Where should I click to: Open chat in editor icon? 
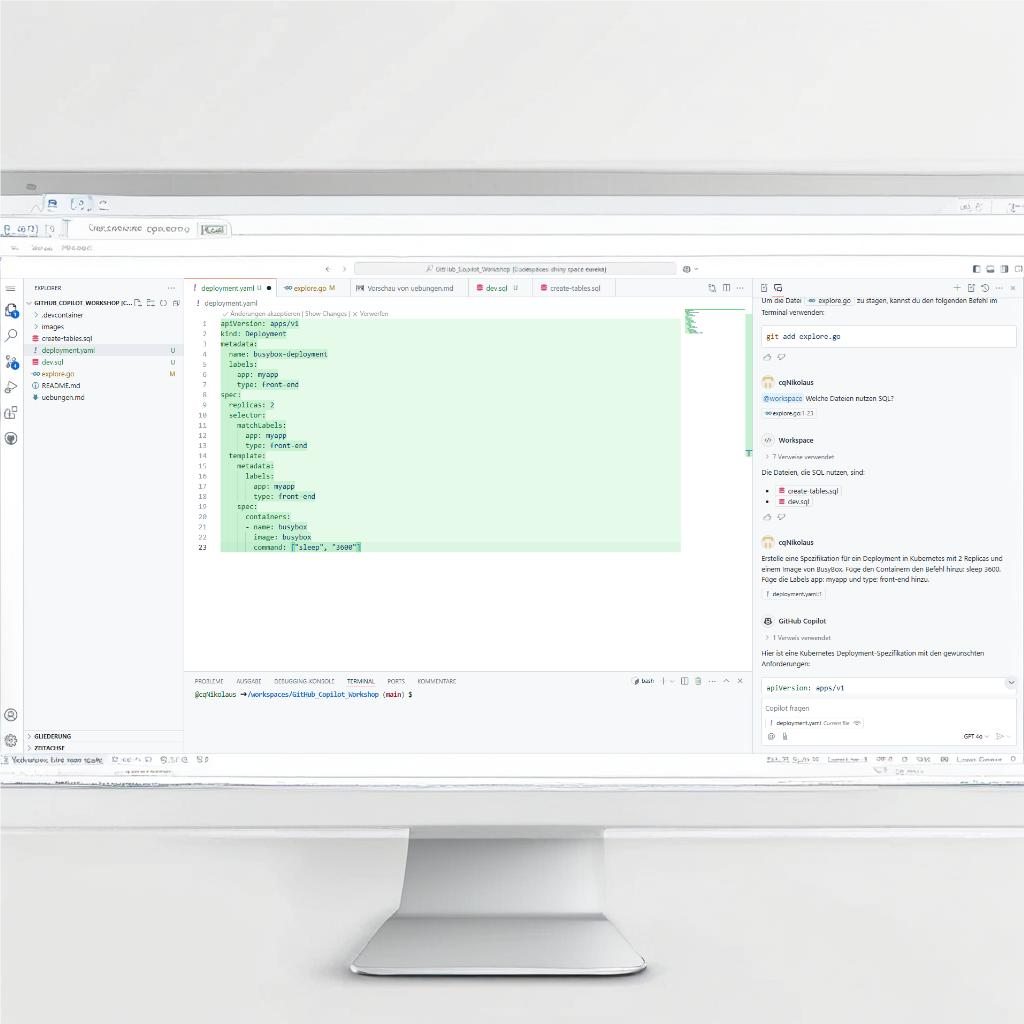[971, 288]
